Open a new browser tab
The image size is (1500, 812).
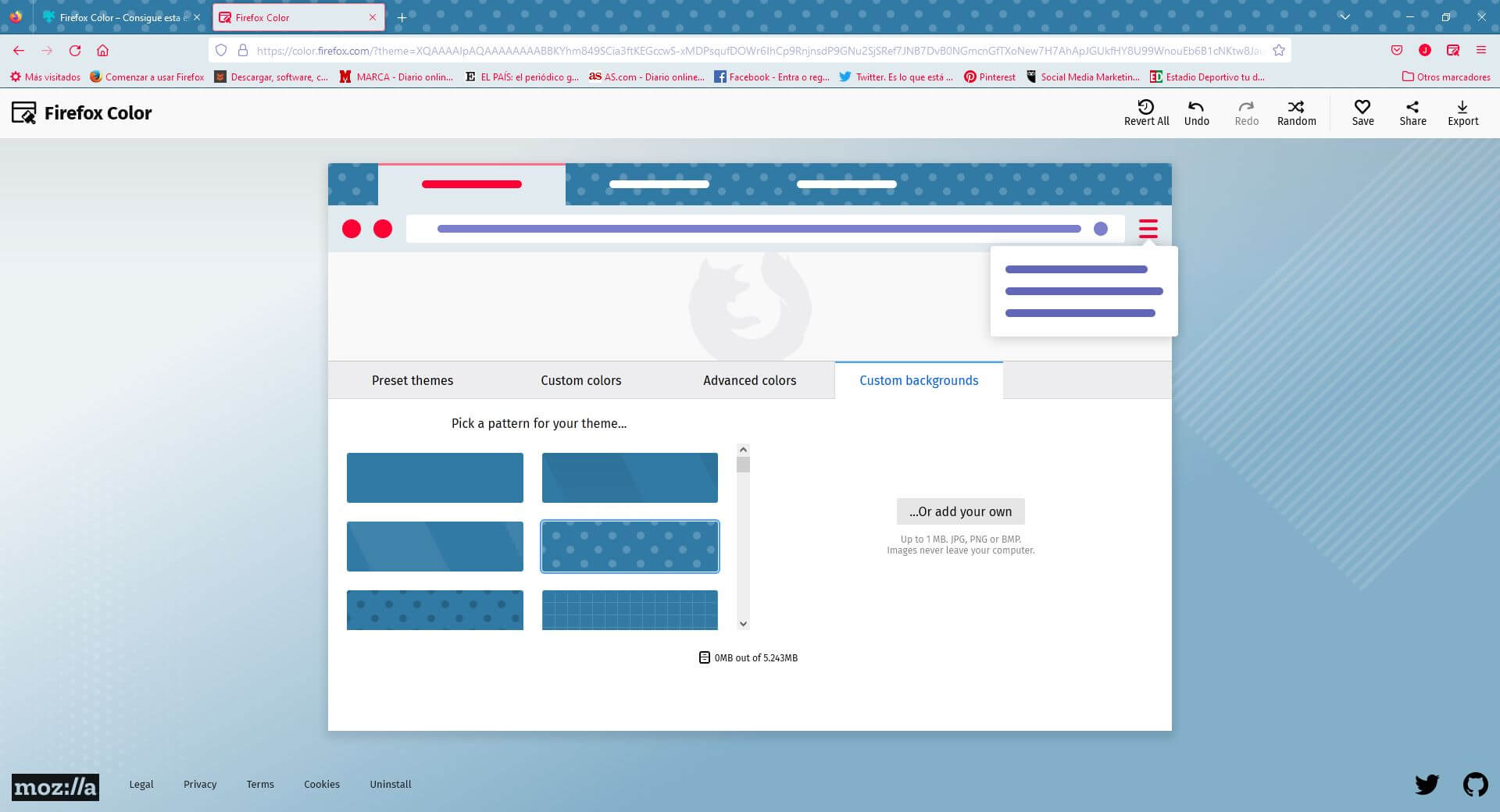[x=402, y=17]
